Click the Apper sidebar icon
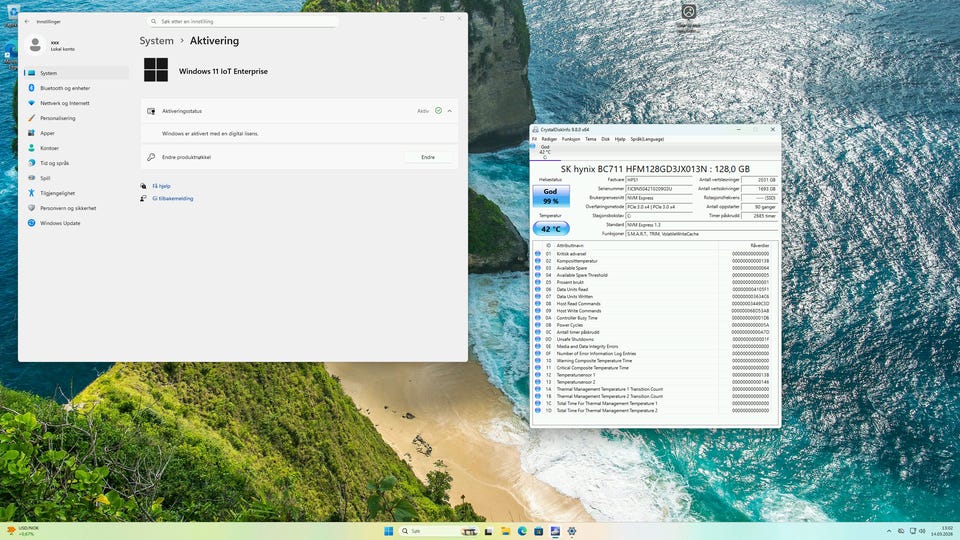 31,133
